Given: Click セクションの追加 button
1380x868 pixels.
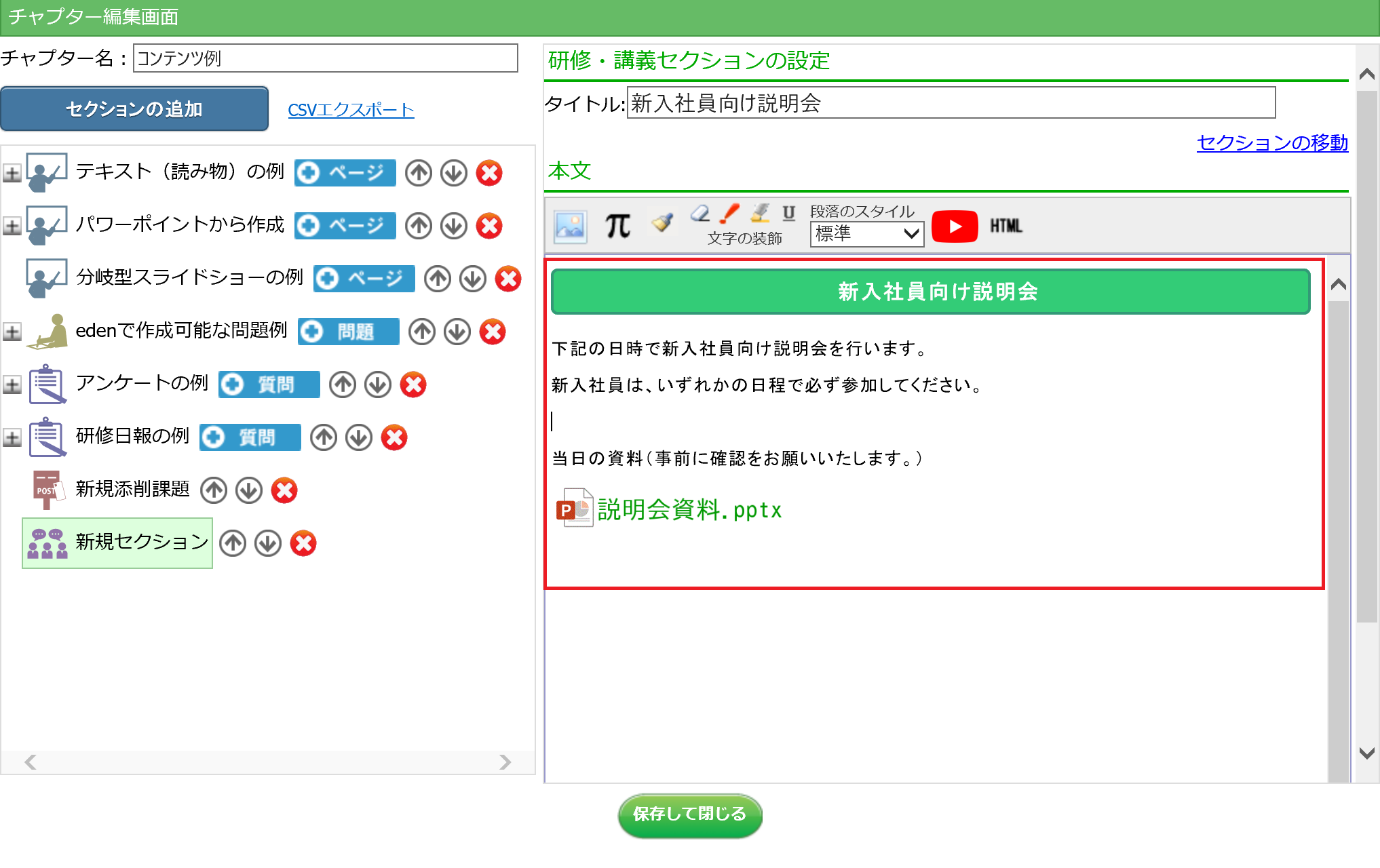Looking at the screenshot, I should point(134,109).
